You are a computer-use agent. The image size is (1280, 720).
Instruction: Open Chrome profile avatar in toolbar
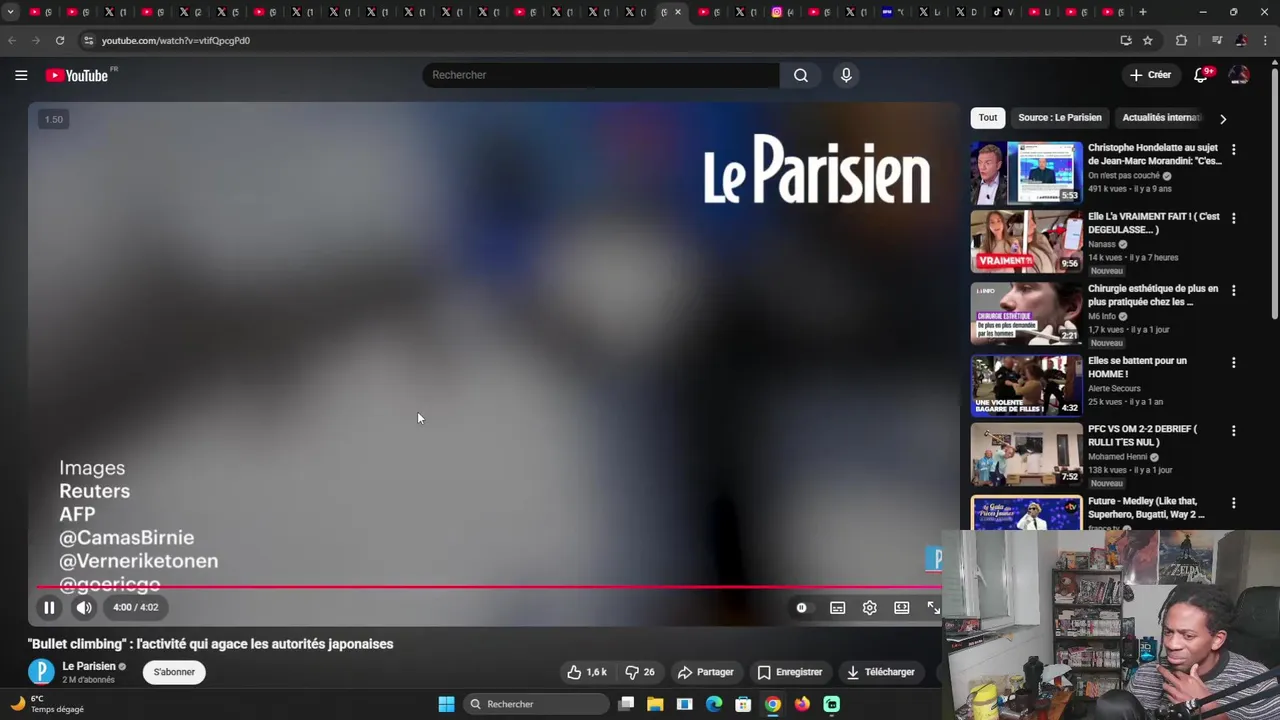click(x=1242, y=40)
